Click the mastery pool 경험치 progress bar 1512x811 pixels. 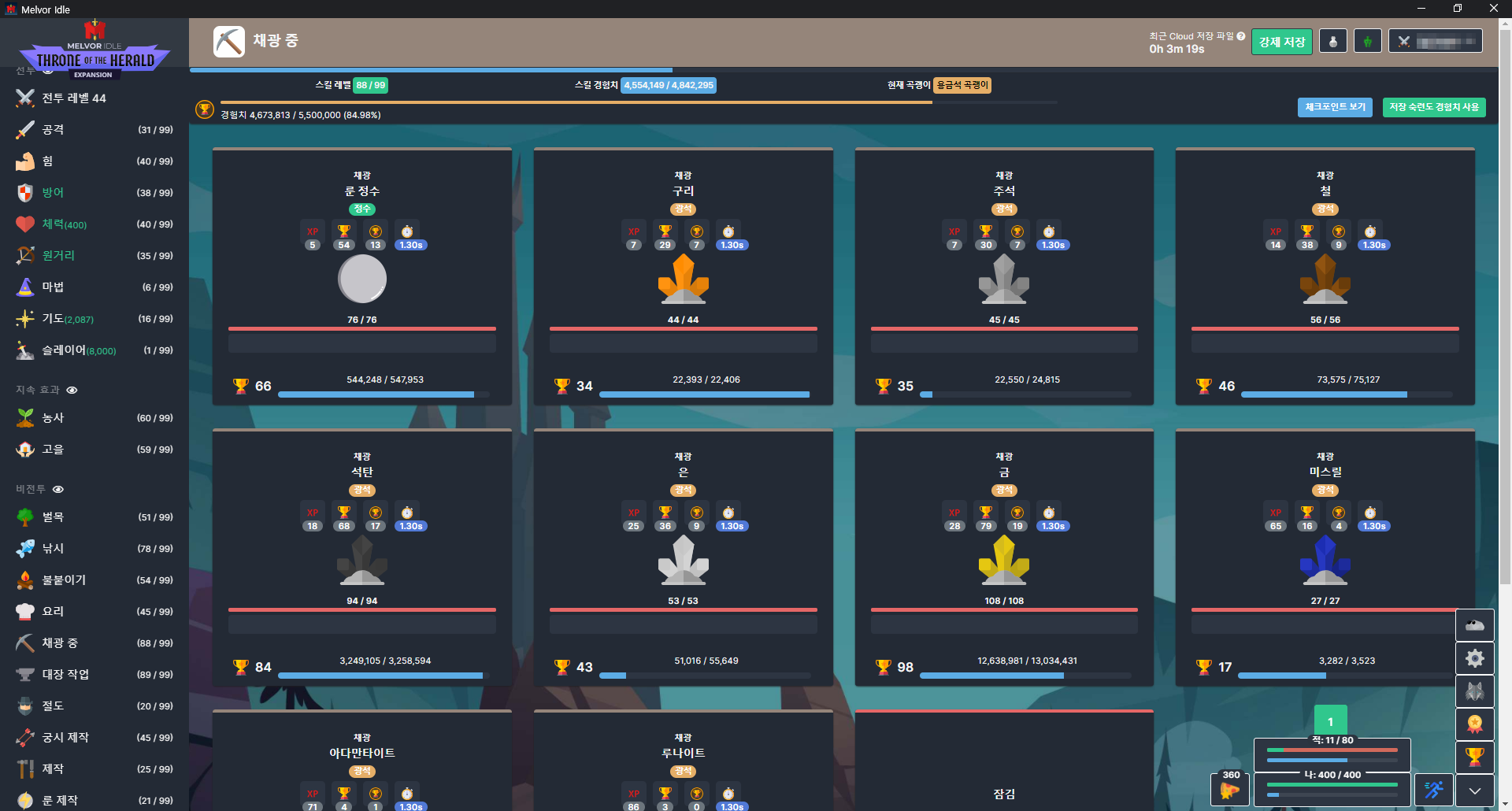click(639, 102)
